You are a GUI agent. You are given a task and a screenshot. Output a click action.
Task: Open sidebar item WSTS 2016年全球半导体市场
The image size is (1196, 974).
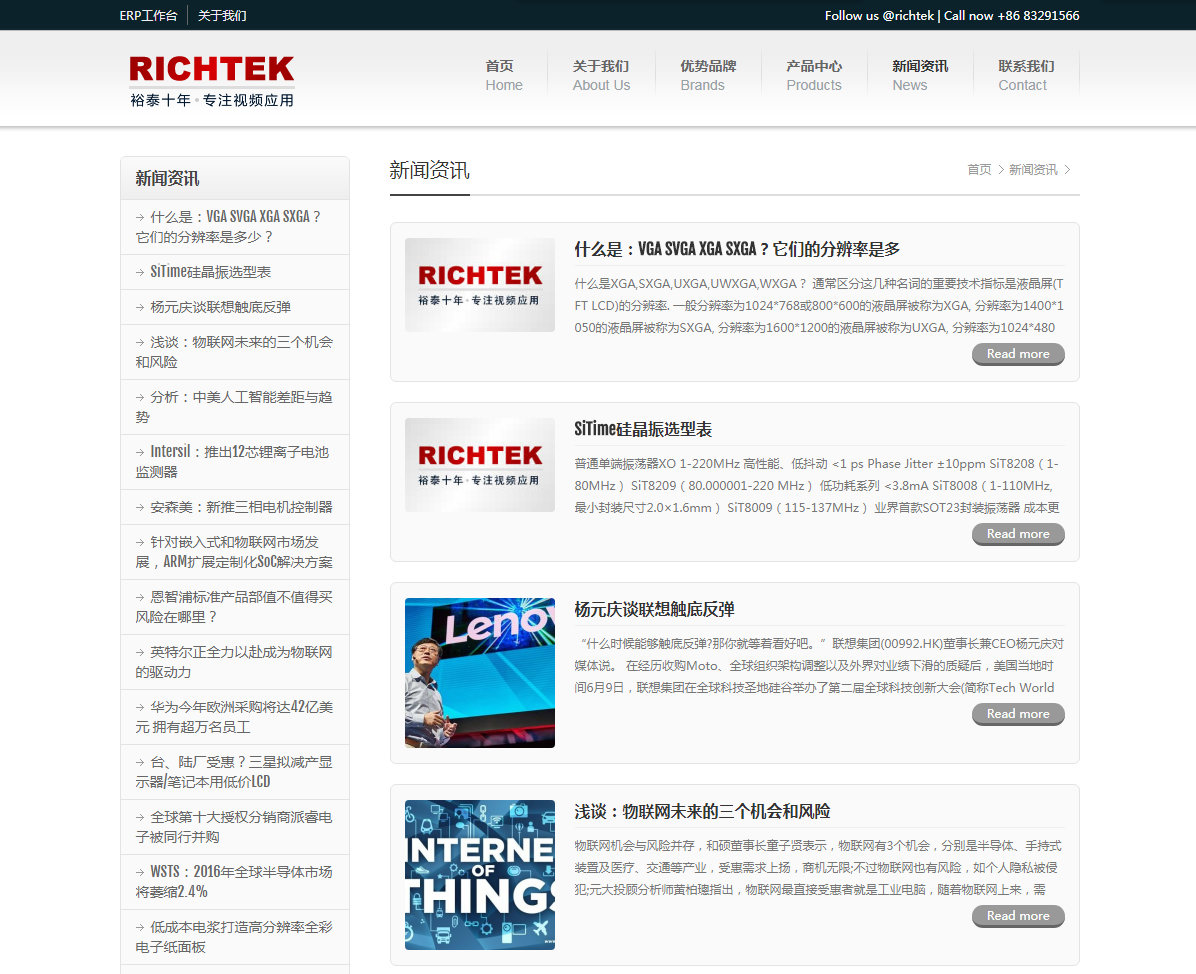(x=235, y=881)
